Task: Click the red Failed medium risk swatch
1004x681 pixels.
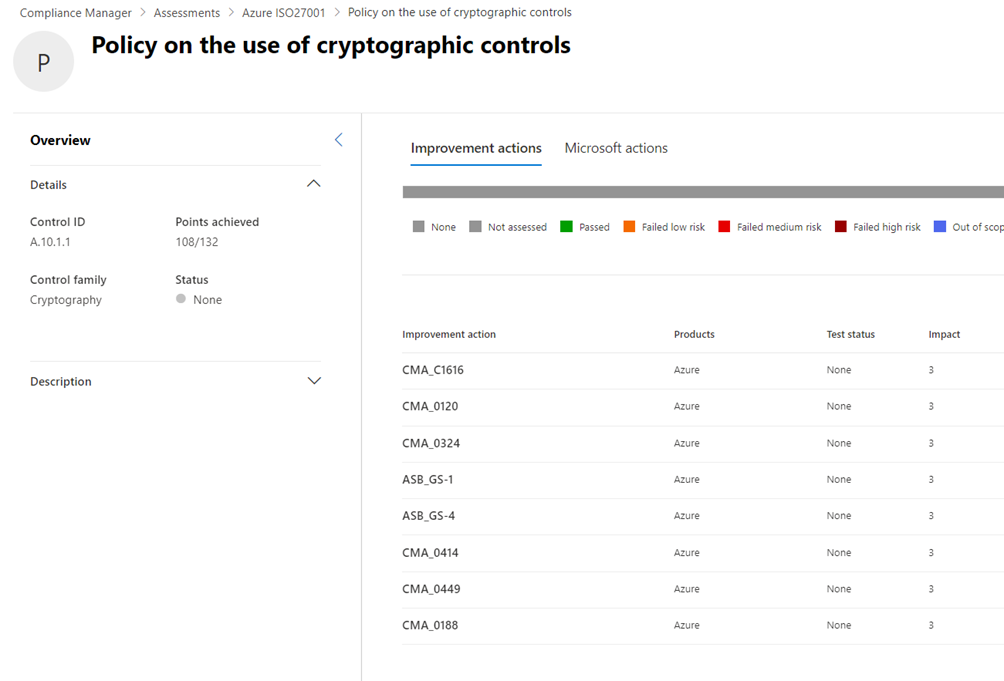Action: [x=724, y=227]
